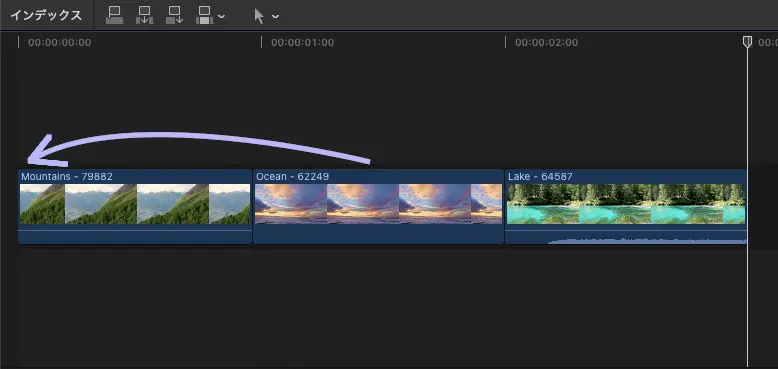Click the insert clip icon
The height and width of the screenshot is (369, 778).
[144, 15]
